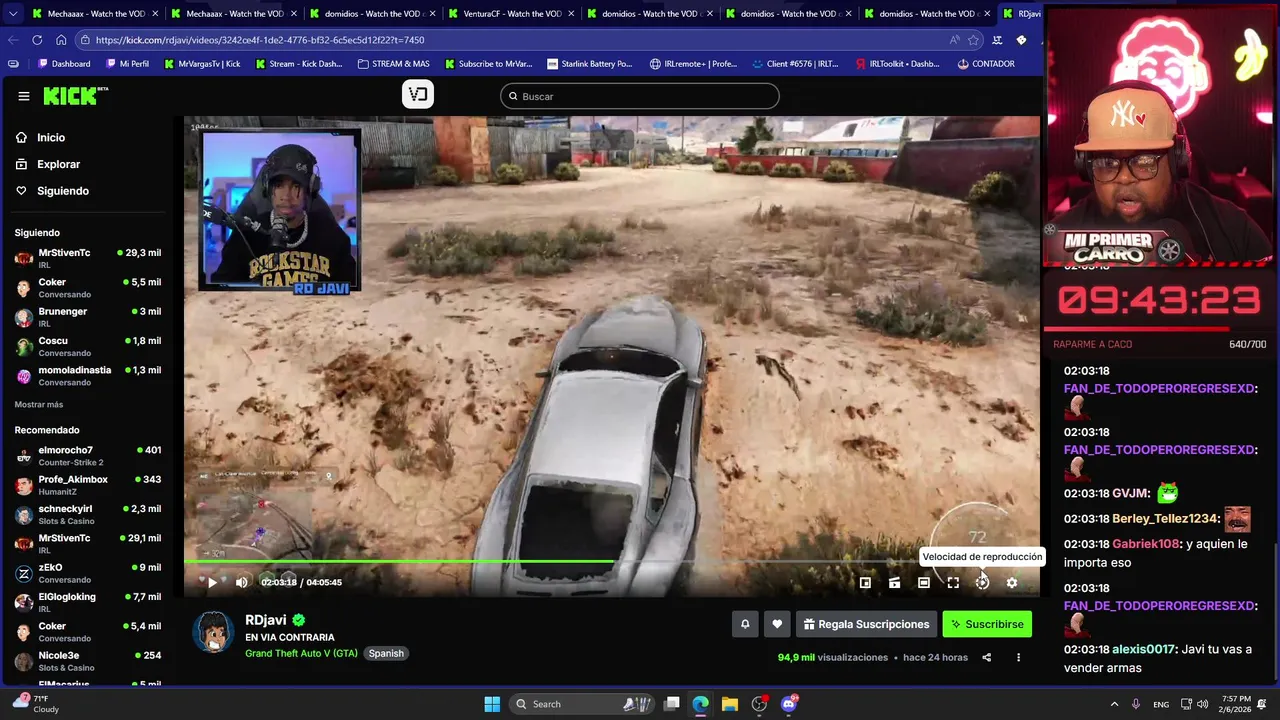Click the cast icon in the video player

tap(894, 582)
